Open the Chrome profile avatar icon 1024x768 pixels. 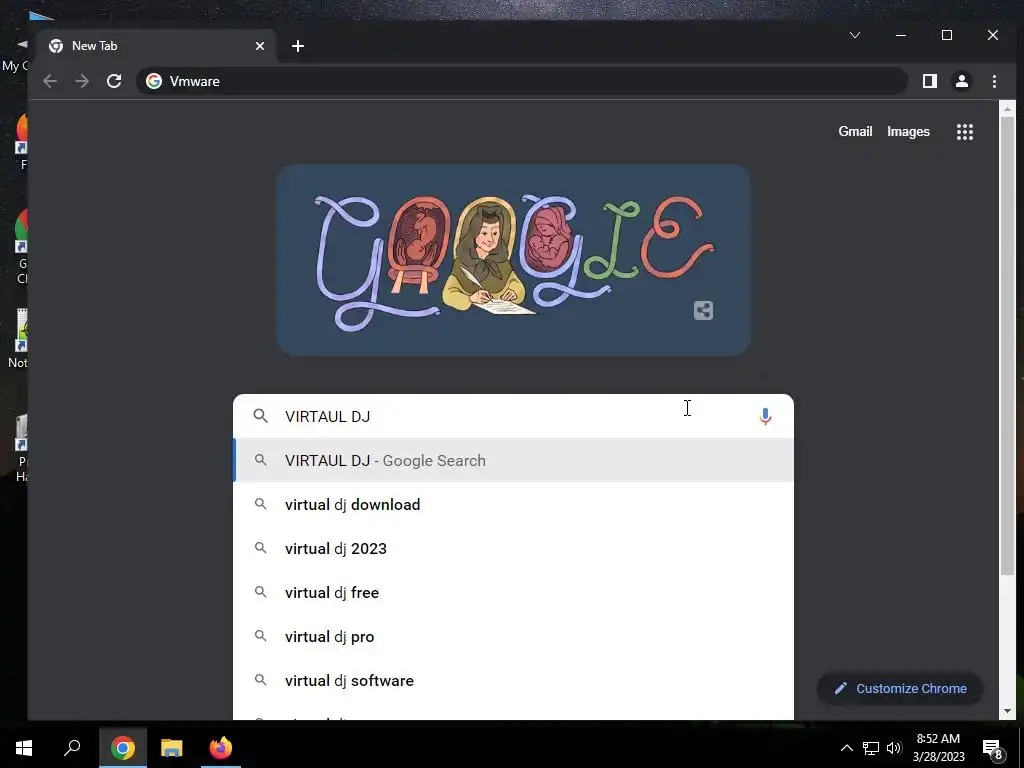coord(961,81)
